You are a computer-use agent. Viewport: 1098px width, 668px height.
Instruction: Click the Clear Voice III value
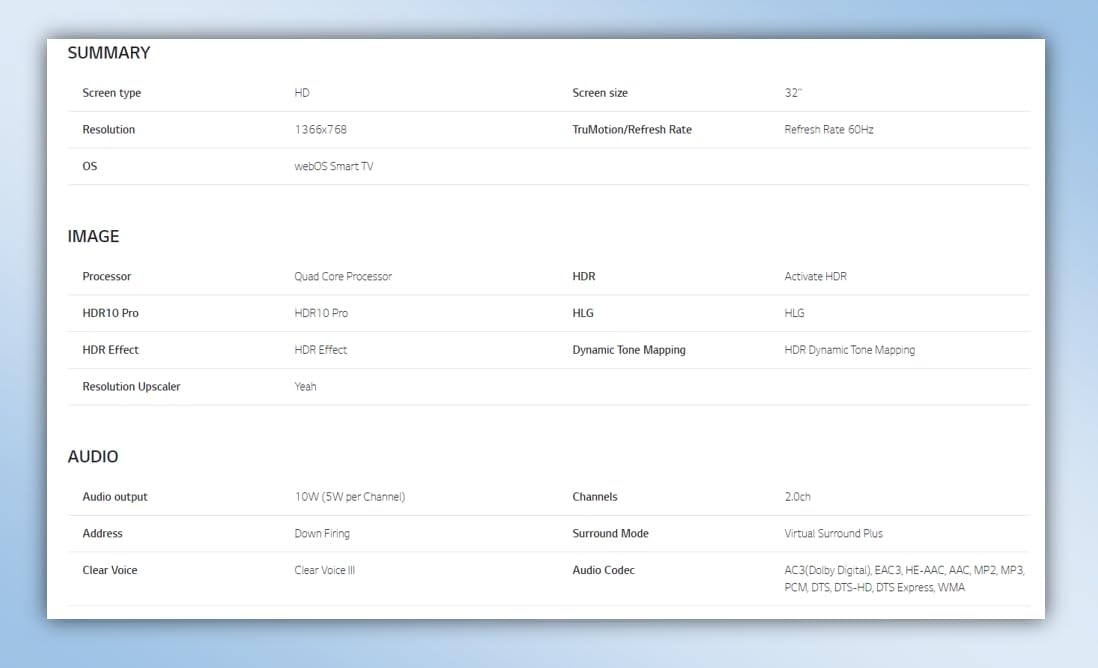pyautogui.click(x=324, y=570)
